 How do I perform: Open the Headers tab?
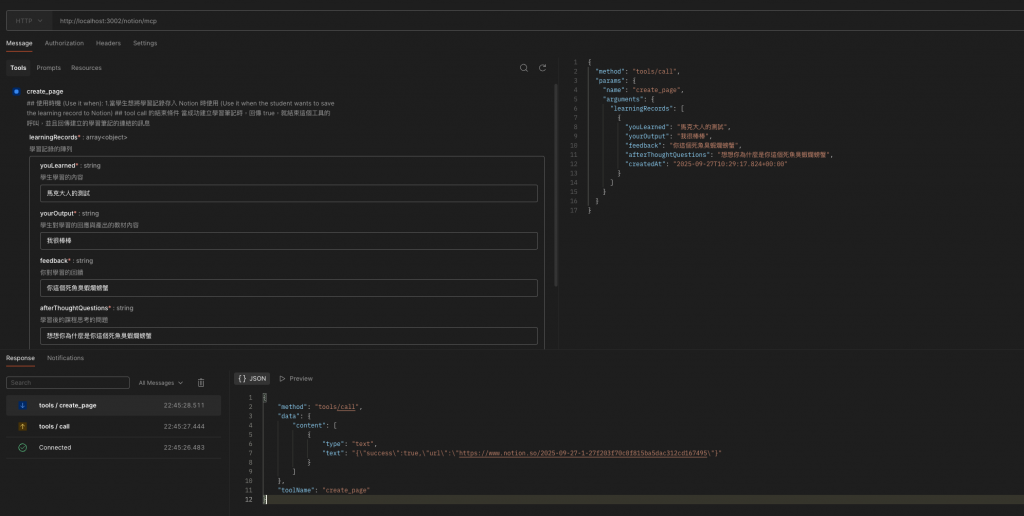(108, 43)
